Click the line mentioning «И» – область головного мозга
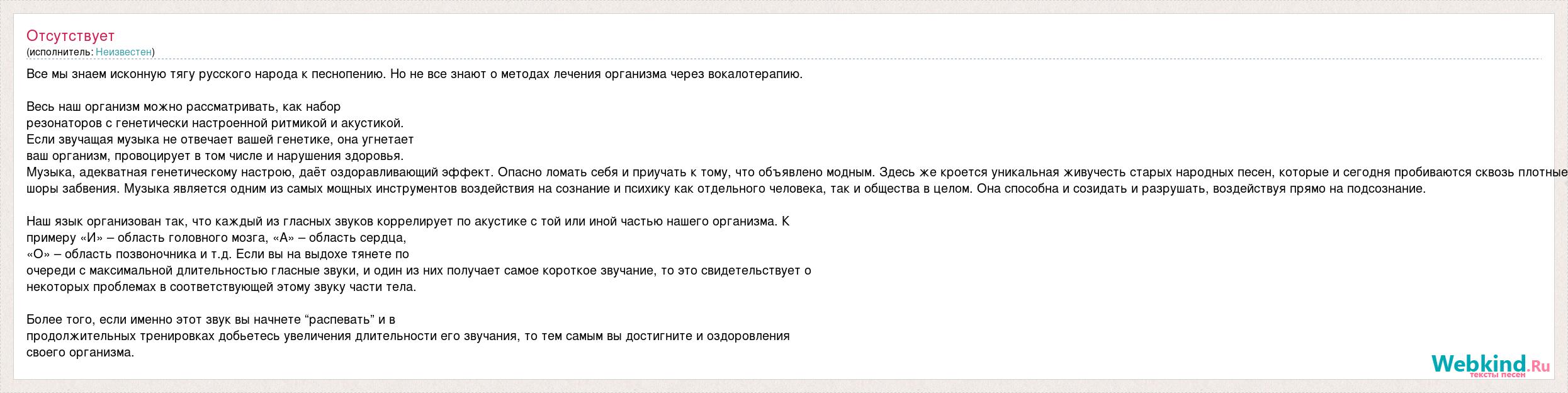Viewport: 1568px width, 393px height. (x=217, y=237)
